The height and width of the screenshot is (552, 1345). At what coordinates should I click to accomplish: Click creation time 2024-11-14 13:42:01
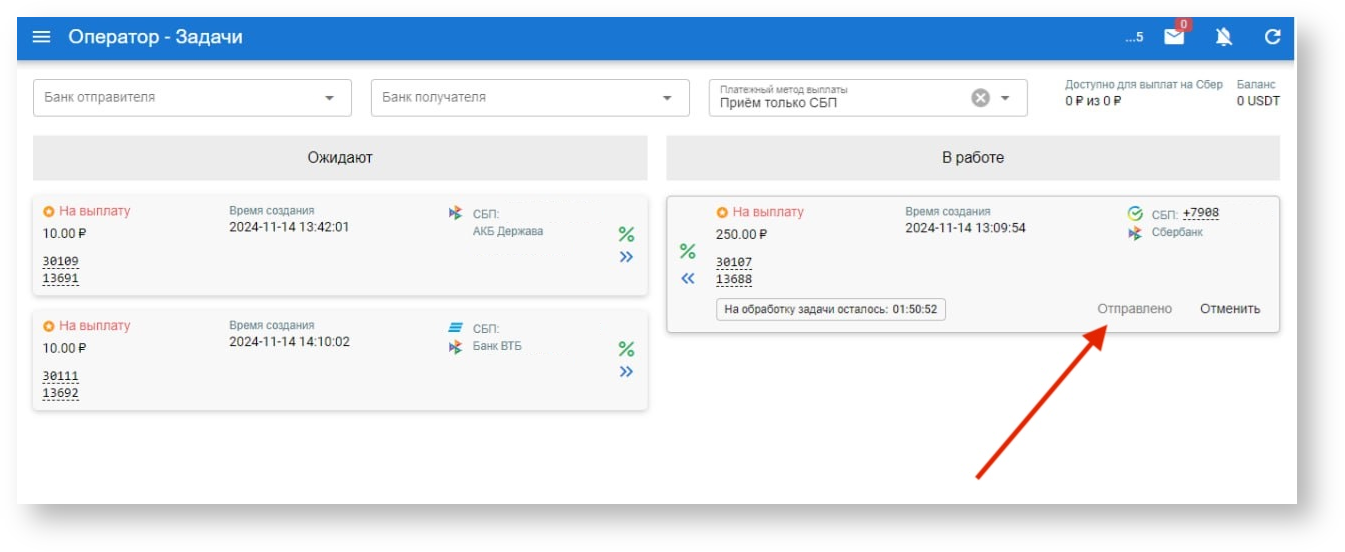(289, 227)
